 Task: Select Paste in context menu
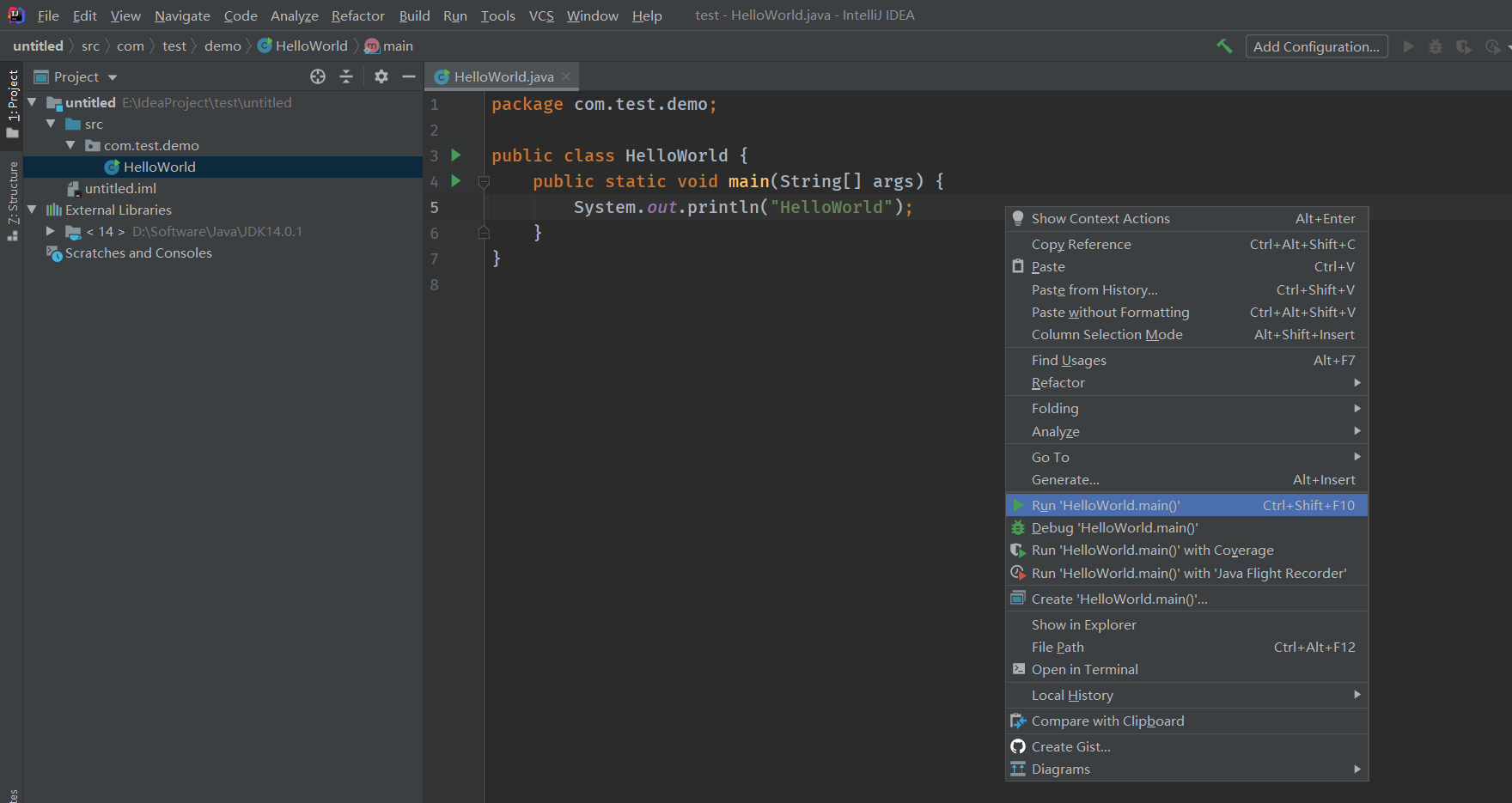point(1186,267)
